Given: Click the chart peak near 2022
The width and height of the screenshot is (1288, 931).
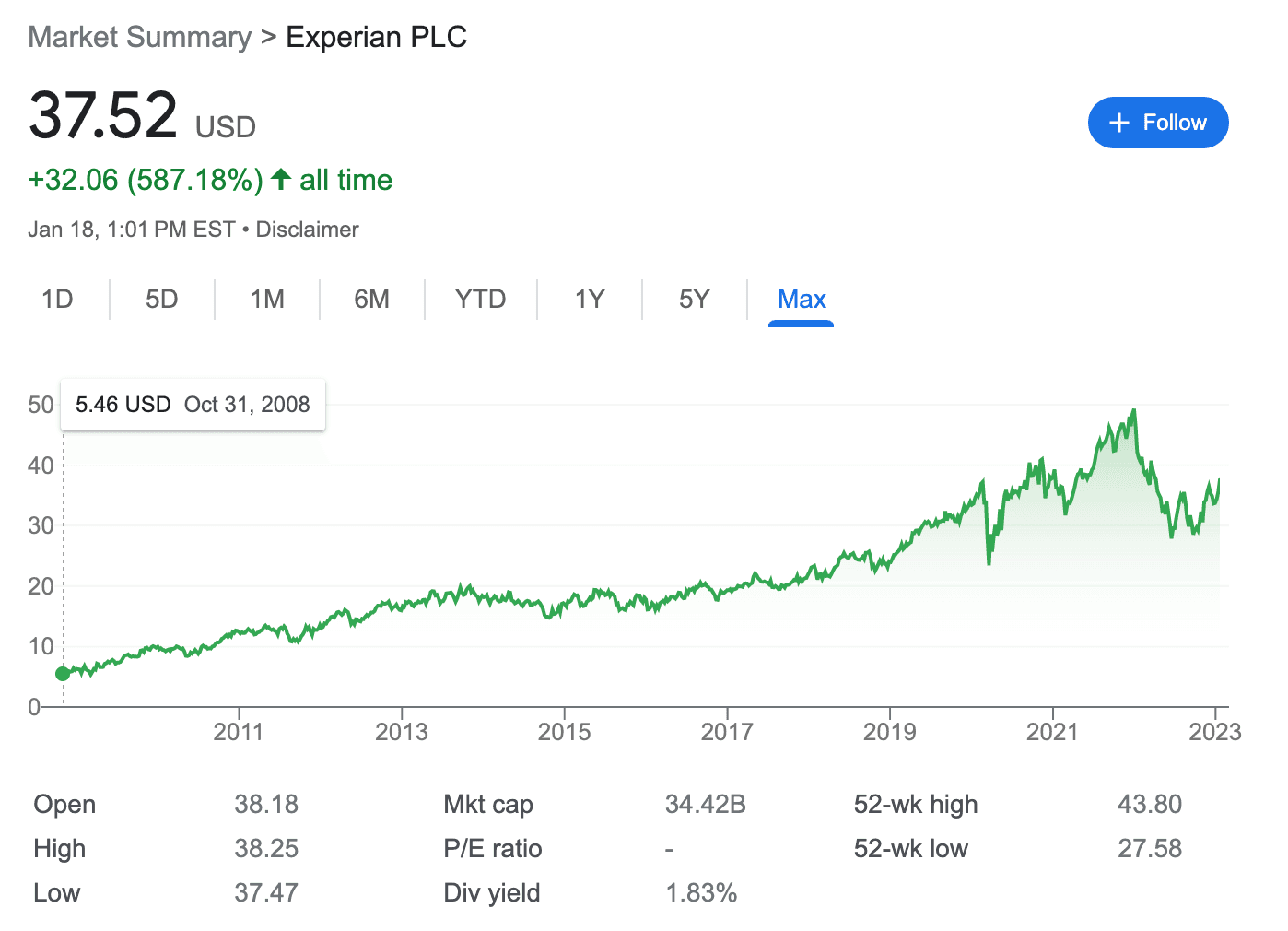Looking at the screenshot, I should click(x=1133, y=411).
